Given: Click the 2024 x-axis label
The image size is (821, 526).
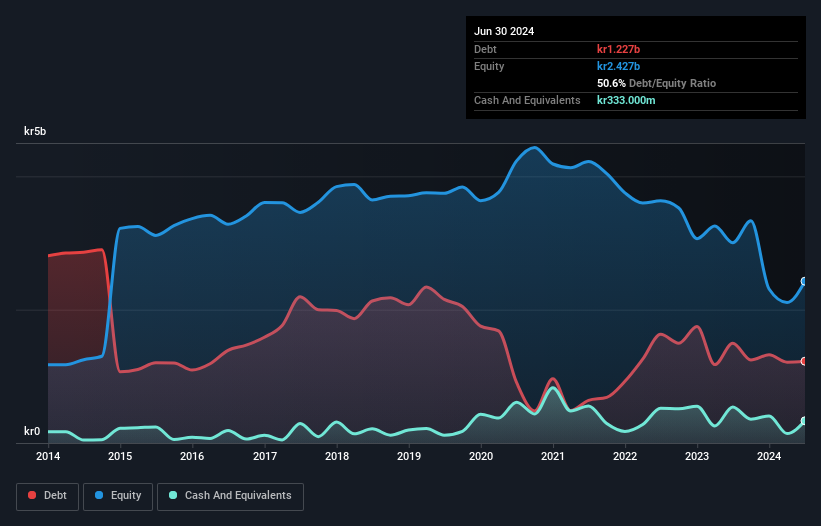Looking at the screenshot, I should tap(769, 456).
